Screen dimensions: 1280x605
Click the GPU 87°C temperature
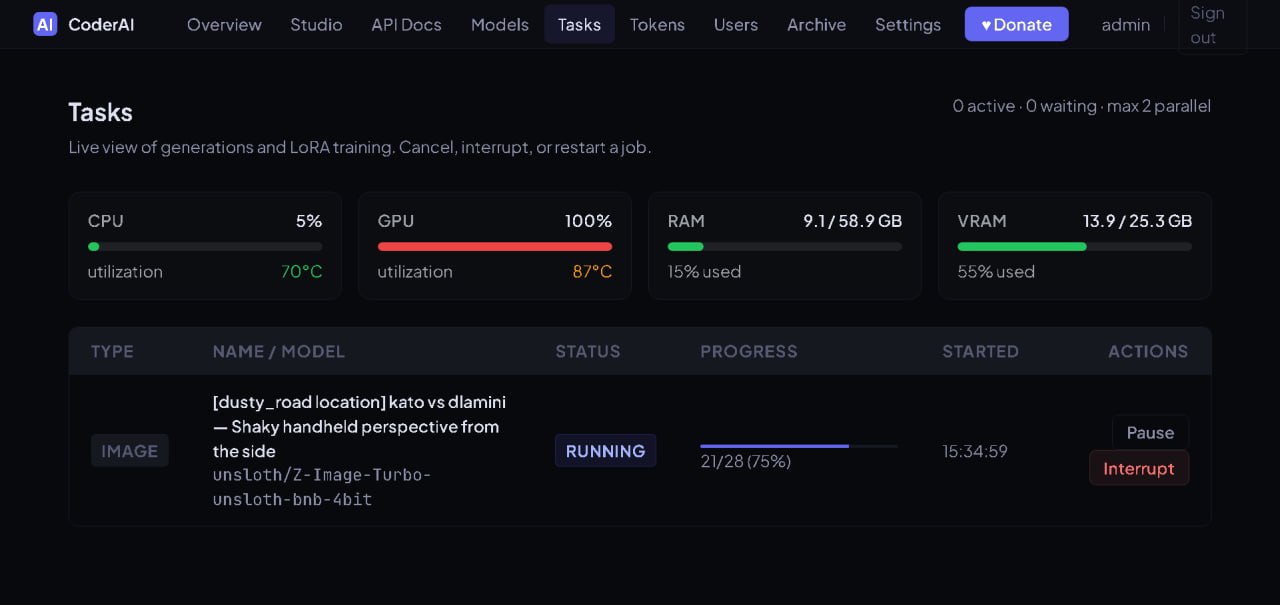(592, 272)
